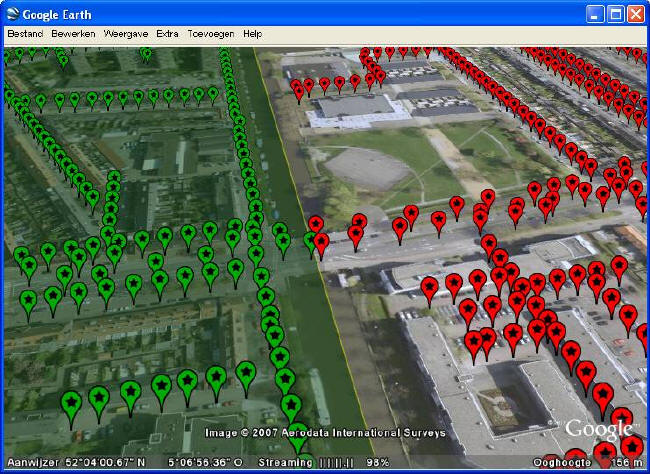Viewport: 650px width, 474px height.
Task: Open the Weergave menu
Action: click(126, 34)
